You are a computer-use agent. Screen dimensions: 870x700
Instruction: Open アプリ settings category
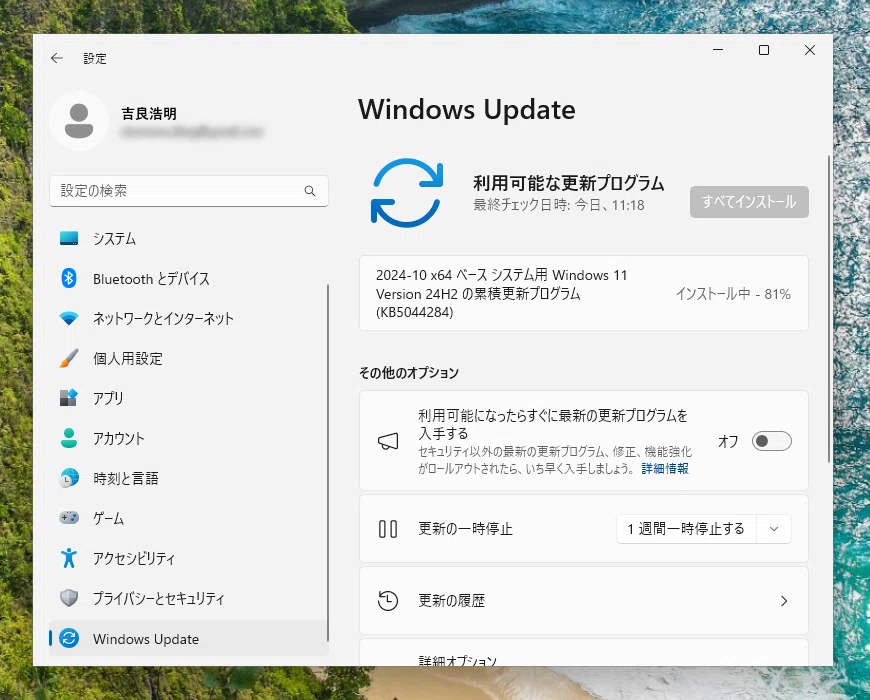point(189,398)
